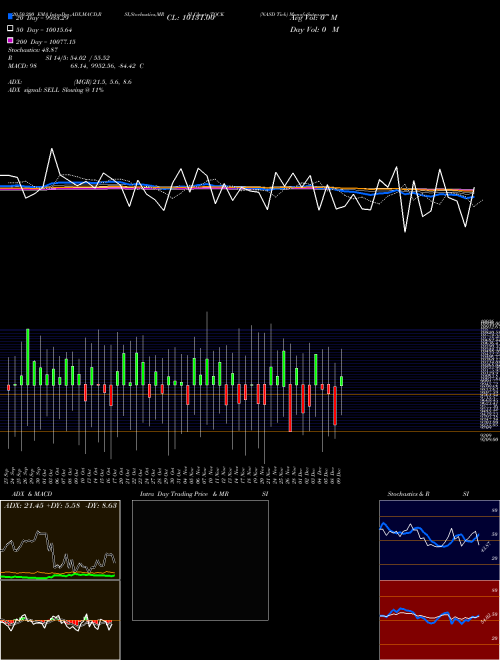The image size is (500, 660).
Task: Click the white 50 Day legend swatch
Action: 10,29
